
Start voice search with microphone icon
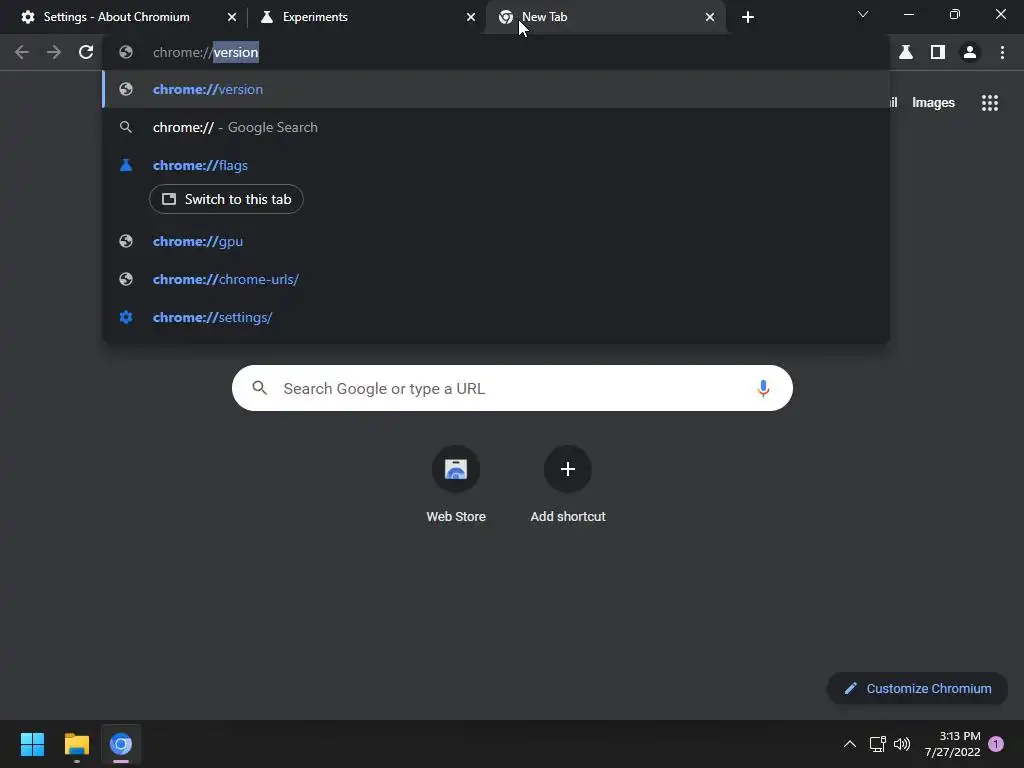click(x=763, y=389)
